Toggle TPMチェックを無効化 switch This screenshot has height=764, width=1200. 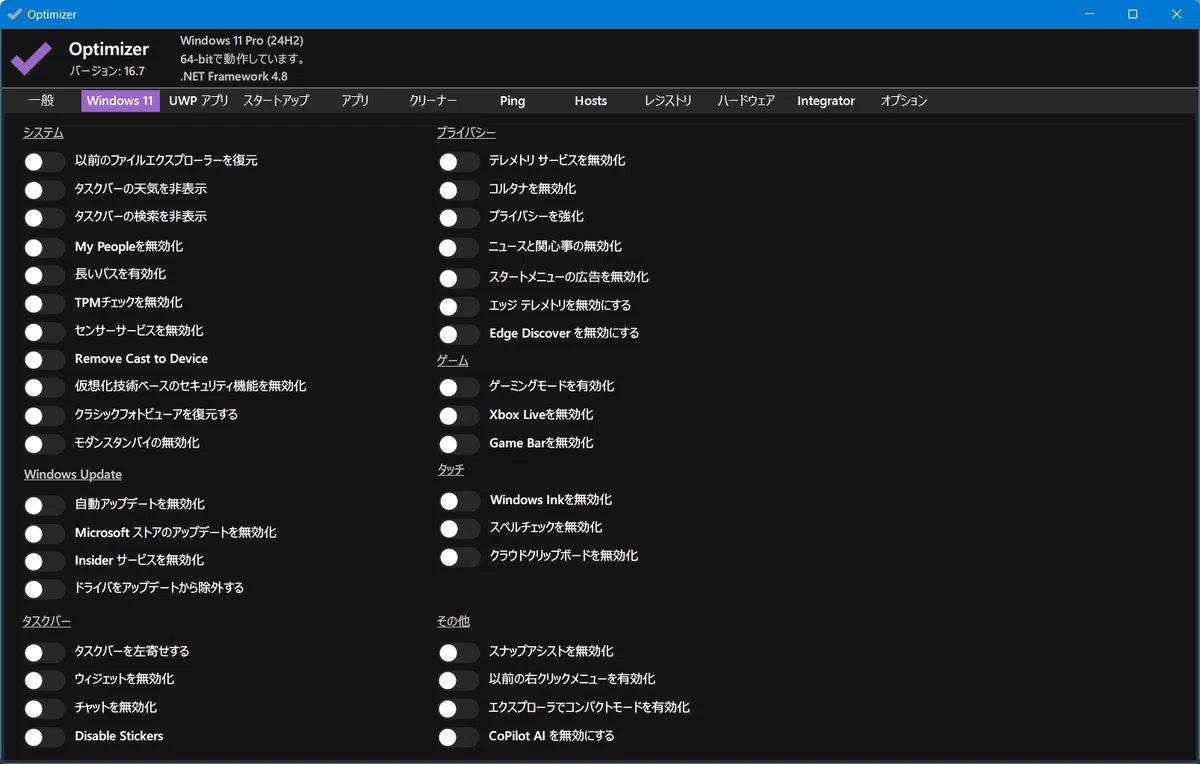(x=45, y=303)
